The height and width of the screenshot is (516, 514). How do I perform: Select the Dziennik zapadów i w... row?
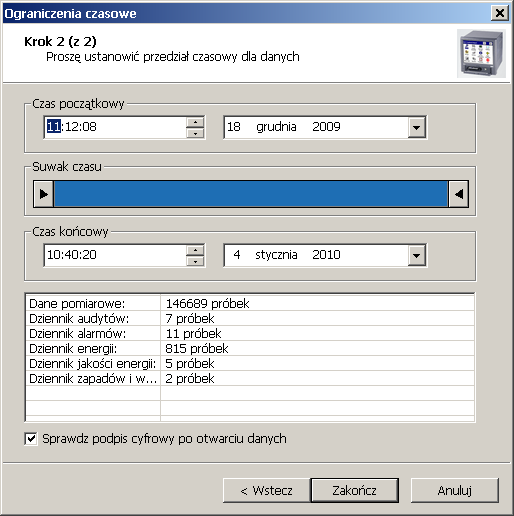coord(250,378)
